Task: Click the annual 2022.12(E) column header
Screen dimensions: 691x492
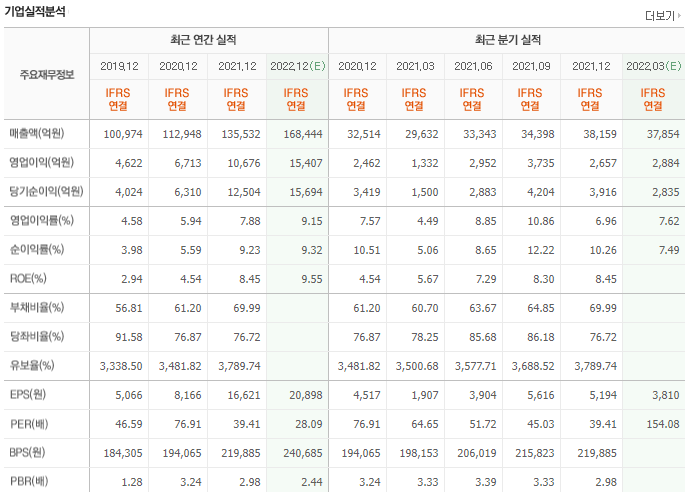Action: pyautogui.click(x=297, y=66)
